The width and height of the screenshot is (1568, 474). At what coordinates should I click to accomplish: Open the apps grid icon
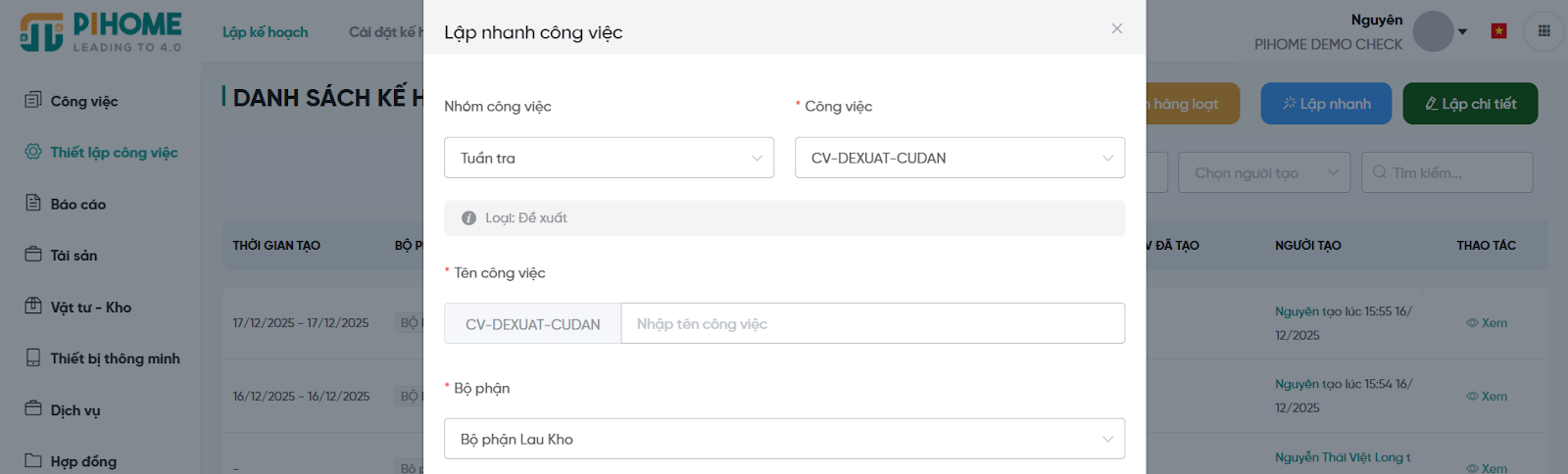click(x=1544, y=31)
